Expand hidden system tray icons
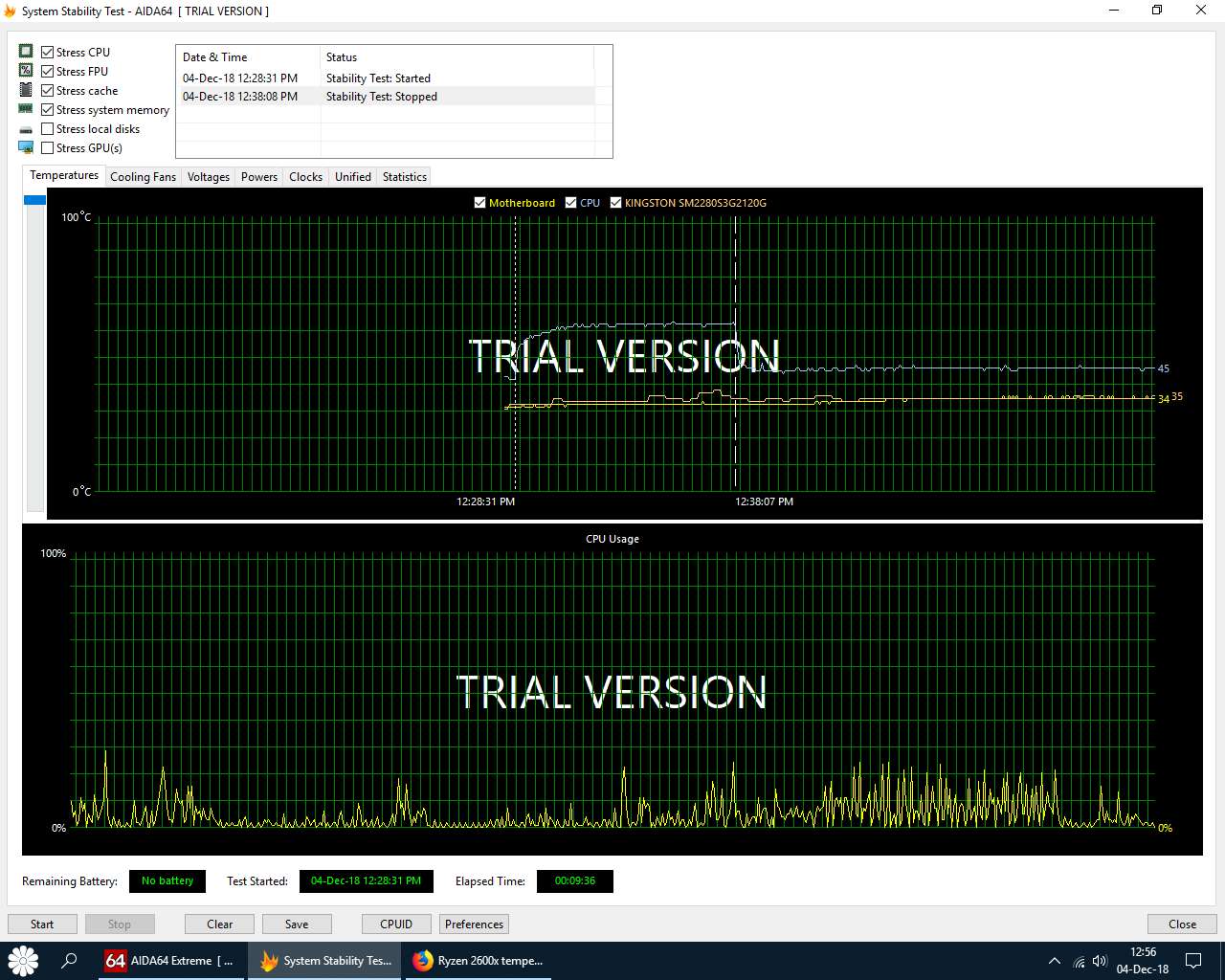1225x980 pixels. [x=1055, y=961]
